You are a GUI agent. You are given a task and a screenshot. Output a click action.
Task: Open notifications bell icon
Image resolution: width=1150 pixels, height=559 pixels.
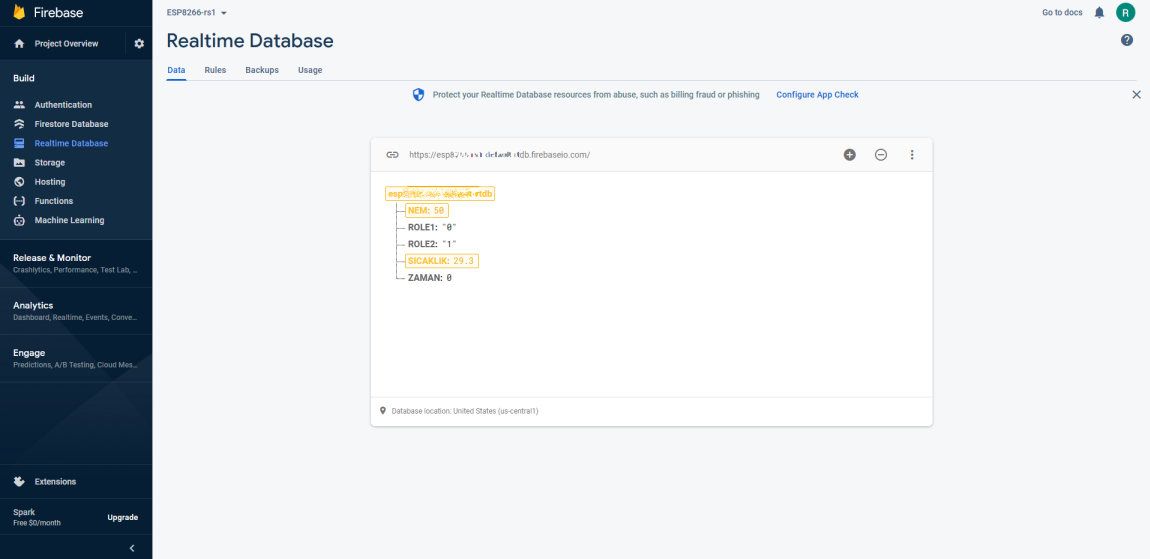[1099, 12]
